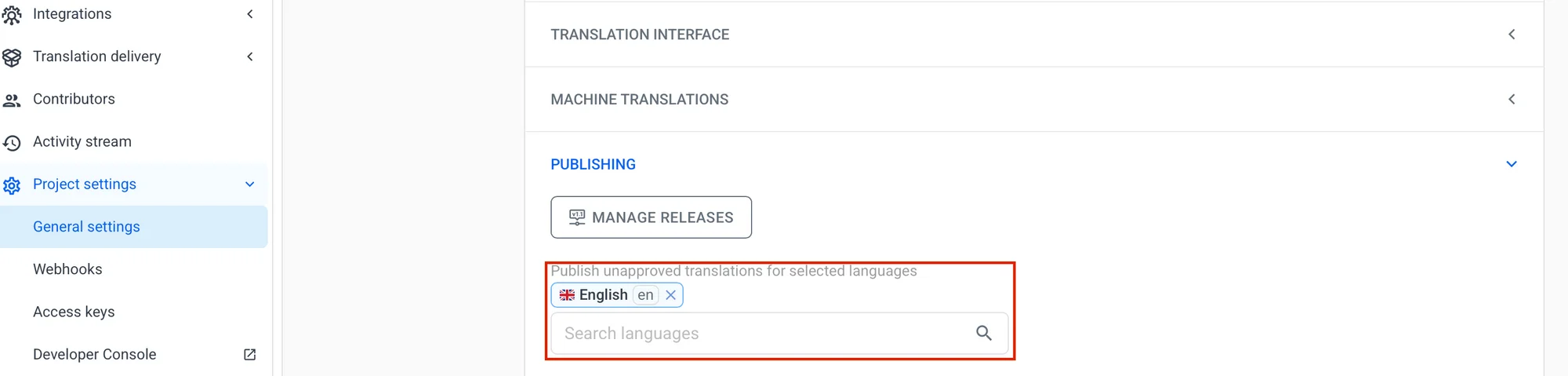This screenshot has height=376, width=1568.
Task: Click the Translation delivery box icon
Action: [12, 57]
